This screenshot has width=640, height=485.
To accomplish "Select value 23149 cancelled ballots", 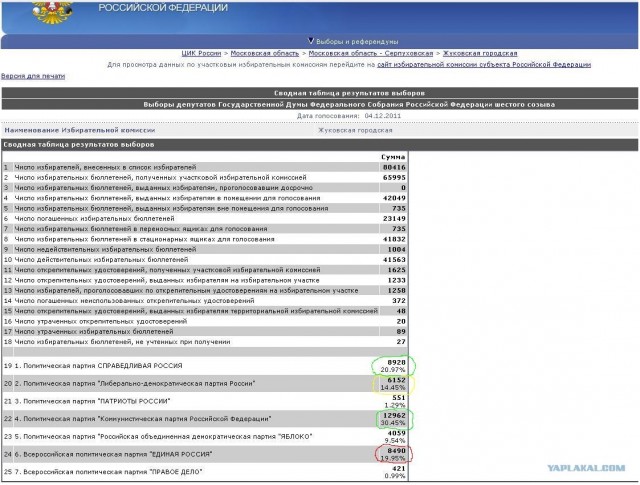I will click(x=394, y=218).
